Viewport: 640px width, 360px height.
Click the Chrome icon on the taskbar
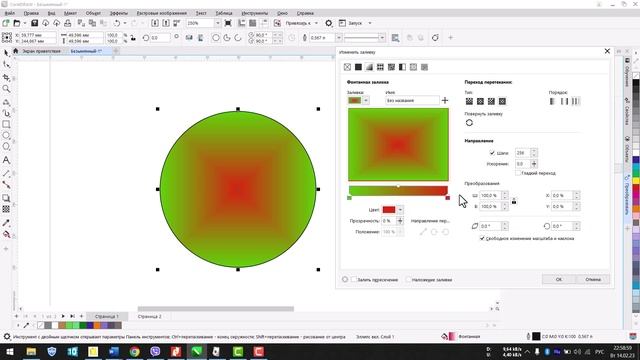point(135,351)
